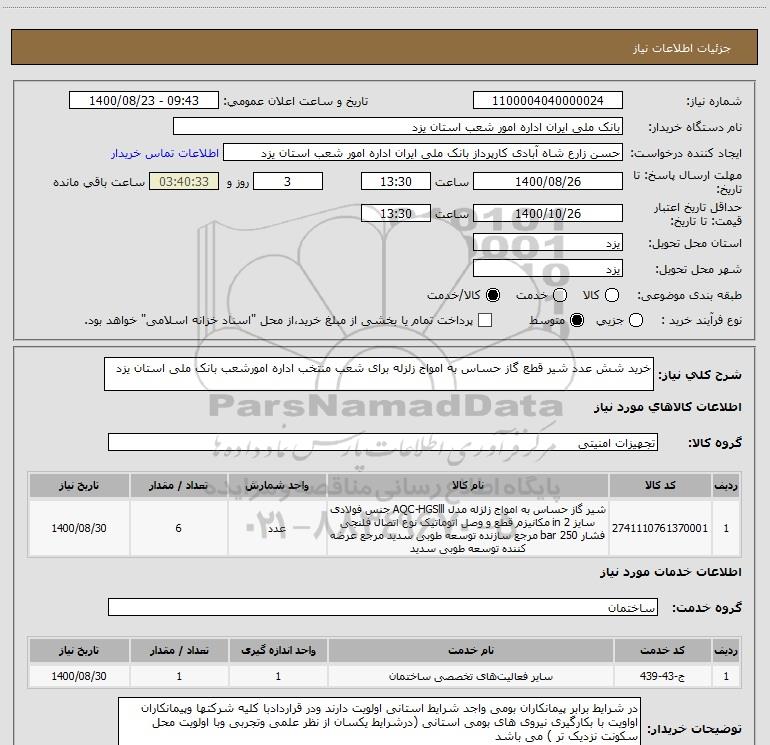Click delivery city field یزد
770x745 pixels.
[548, 269]
